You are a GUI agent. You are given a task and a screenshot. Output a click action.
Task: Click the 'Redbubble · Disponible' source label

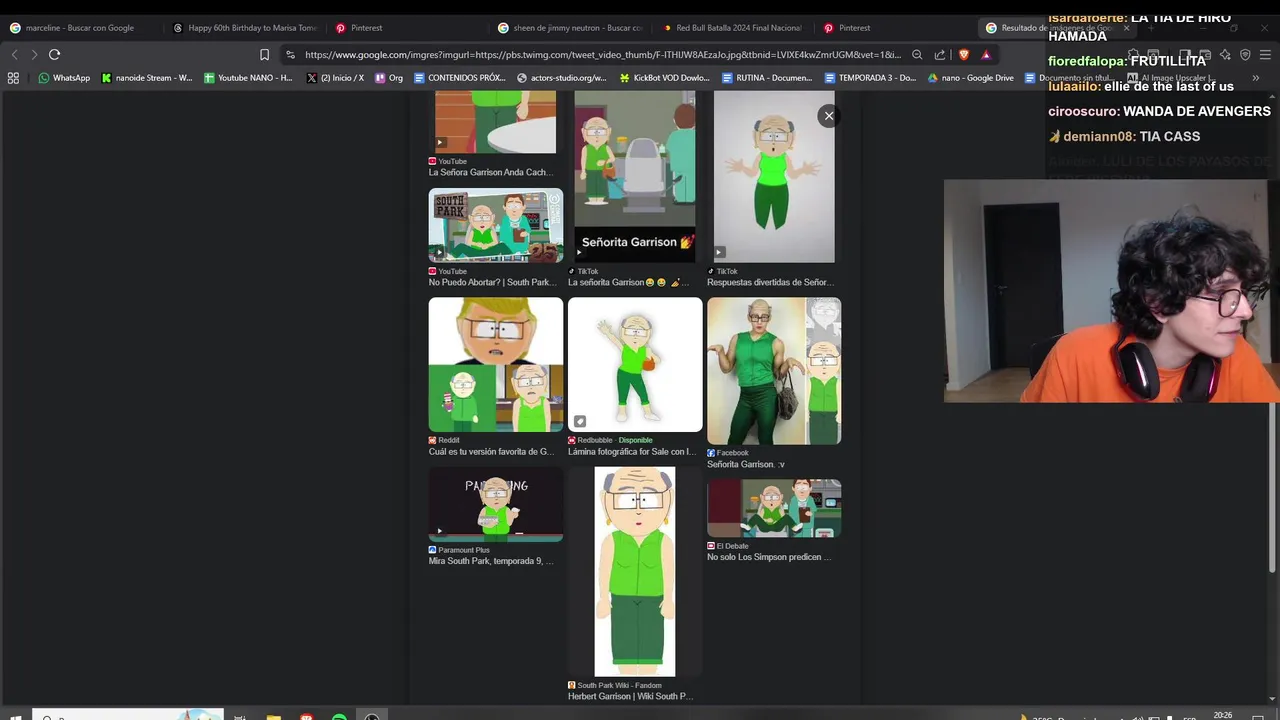click(x=610, y=440)
